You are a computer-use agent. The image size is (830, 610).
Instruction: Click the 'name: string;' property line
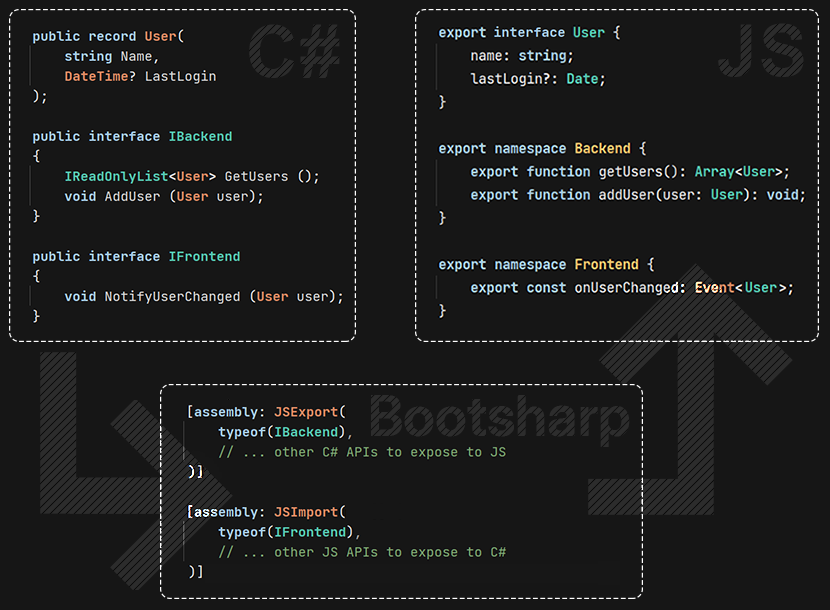(522, 56)
